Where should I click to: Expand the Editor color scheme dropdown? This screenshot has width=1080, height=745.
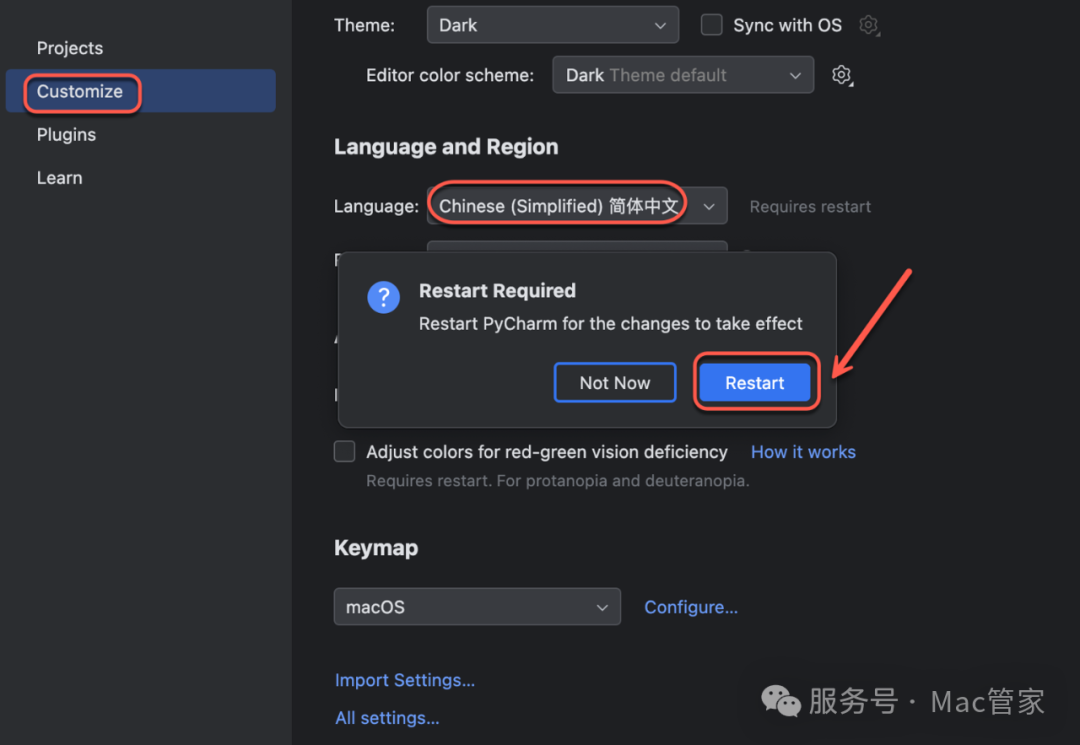682,75
